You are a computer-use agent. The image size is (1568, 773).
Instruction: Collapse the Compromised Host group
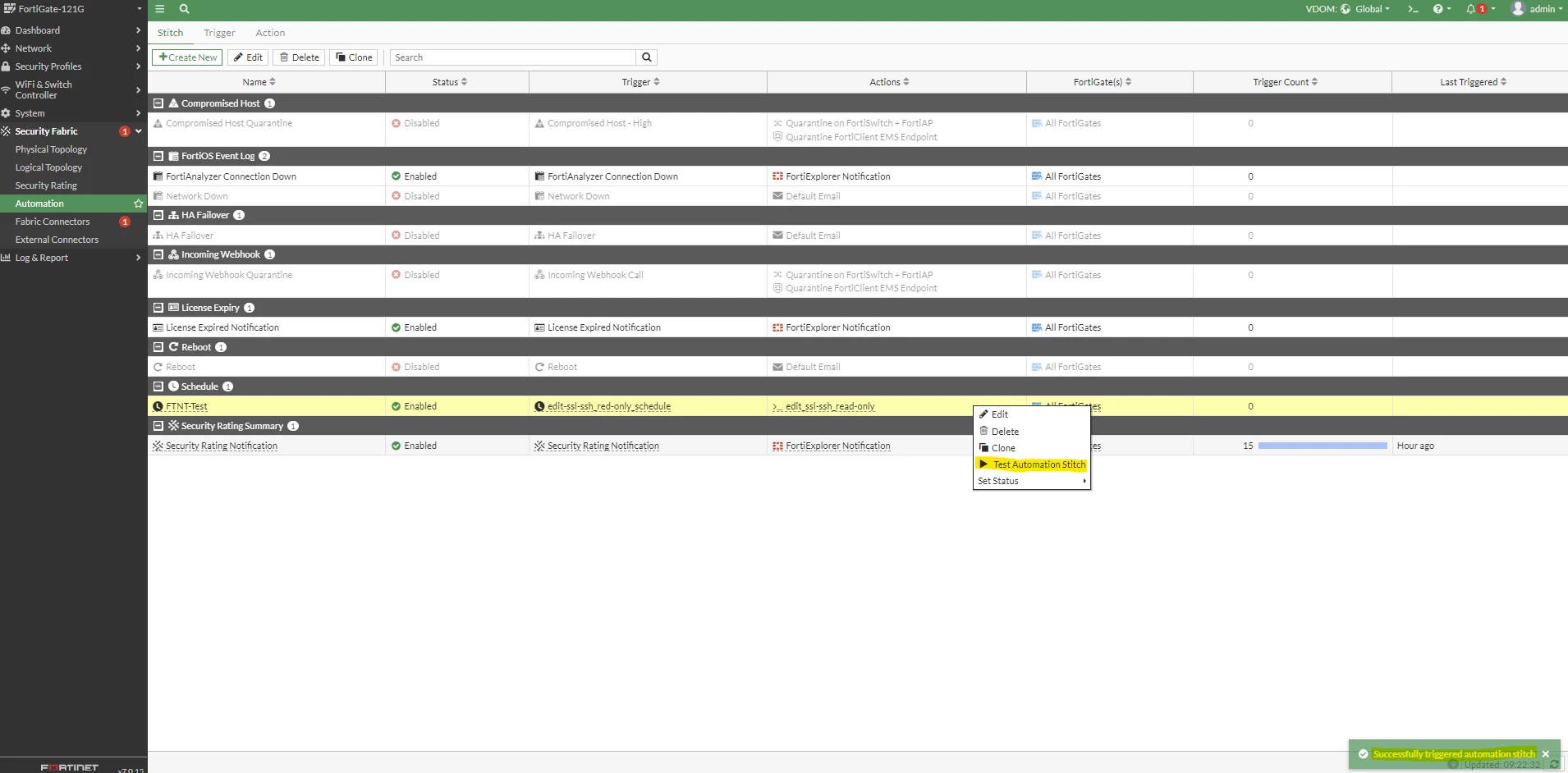point(158,103)
